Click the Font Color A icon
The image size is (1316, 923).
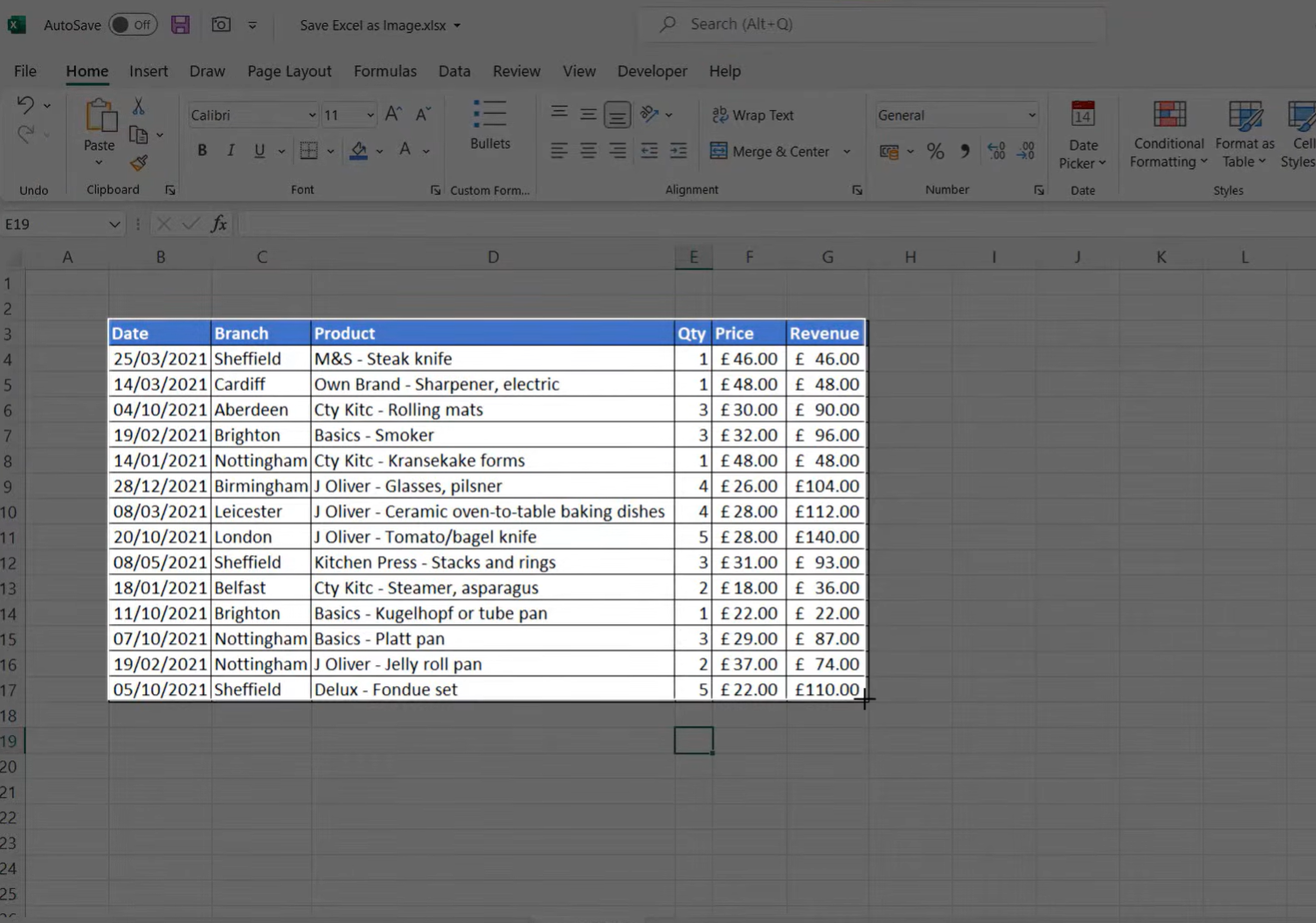tap(405, 150)
